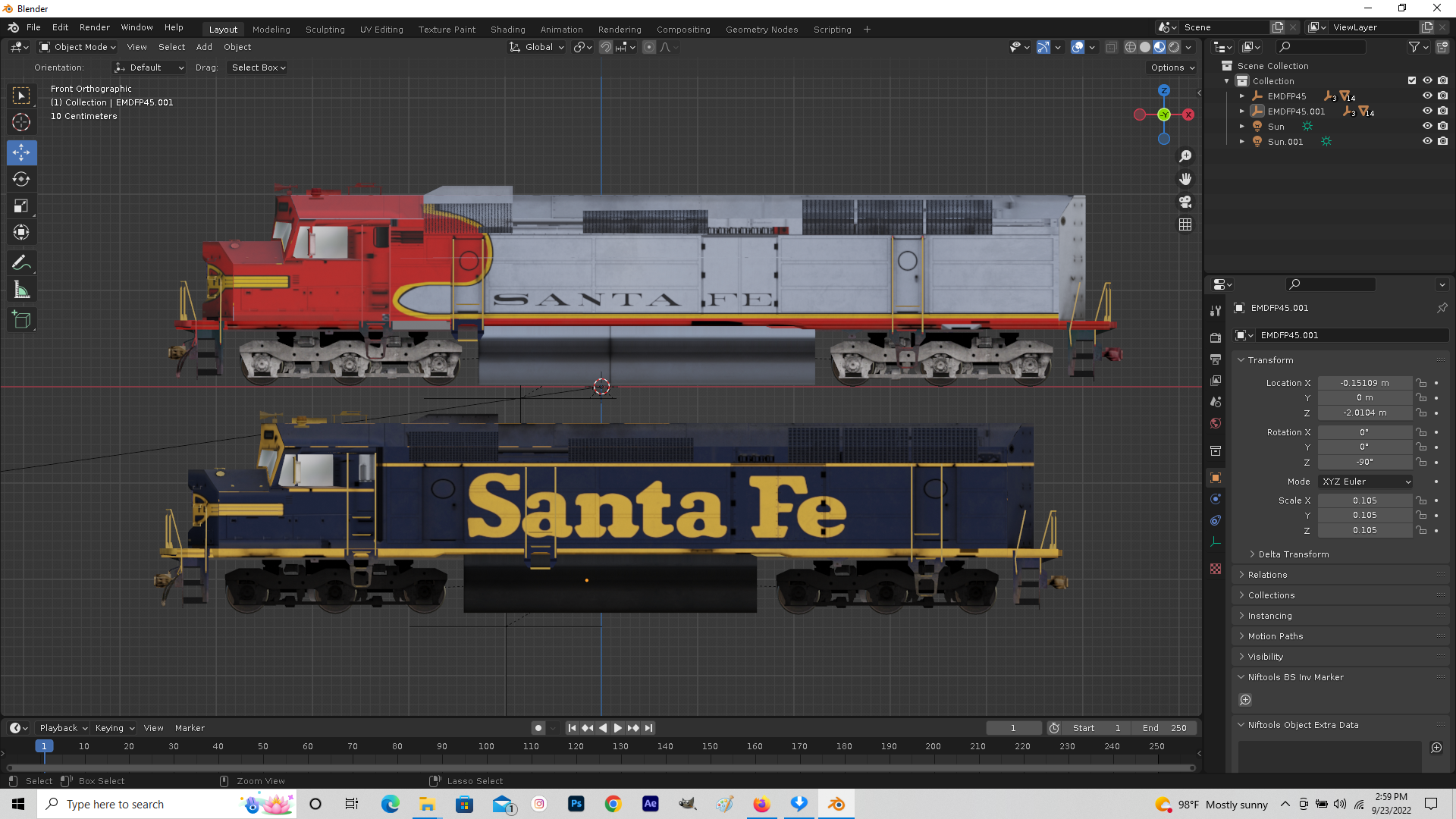Expand the Delta Transform panel

pos(1293,554)
